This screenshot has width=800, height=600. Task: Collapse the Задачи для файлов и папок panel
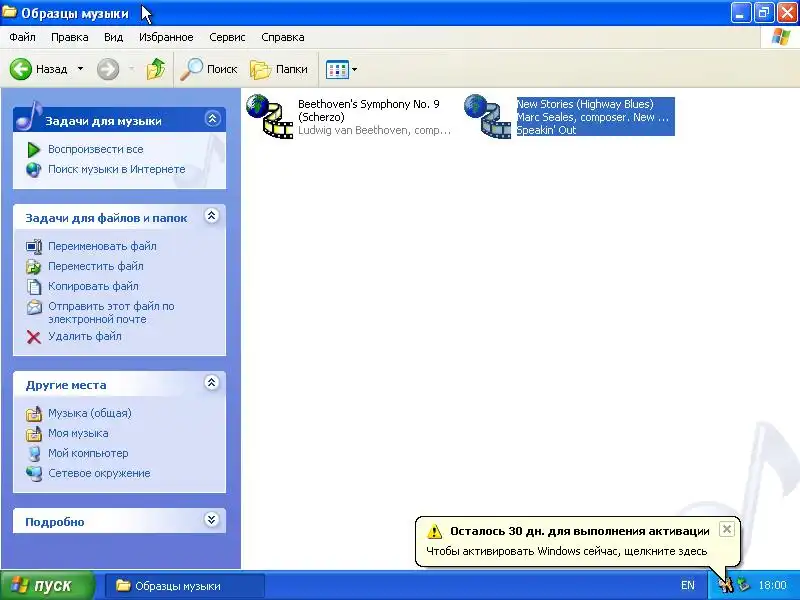tap(212, 216)
